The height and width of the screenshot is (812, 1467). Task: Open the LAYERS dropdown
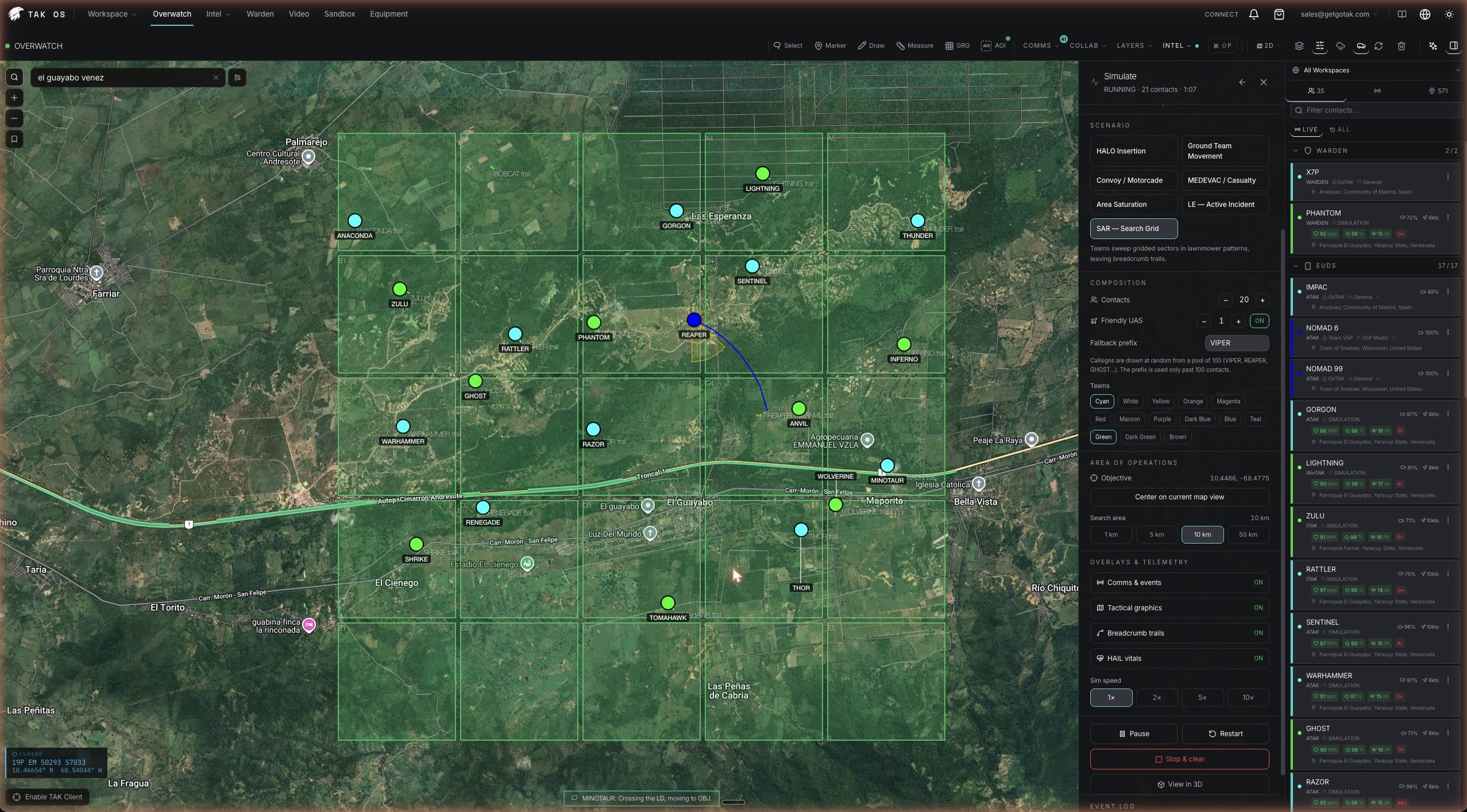pyautogui.click(x=1134, y=46)
